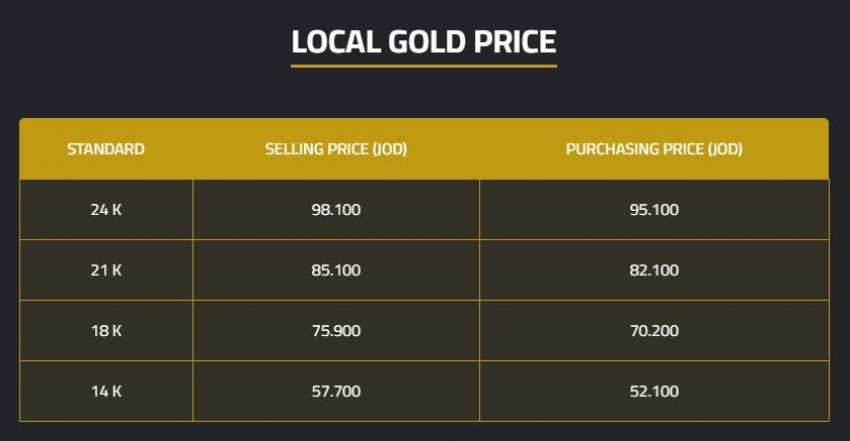Click the 57.700 selling price value
Screen dimensions: 850x441
[x=336, y=391]
